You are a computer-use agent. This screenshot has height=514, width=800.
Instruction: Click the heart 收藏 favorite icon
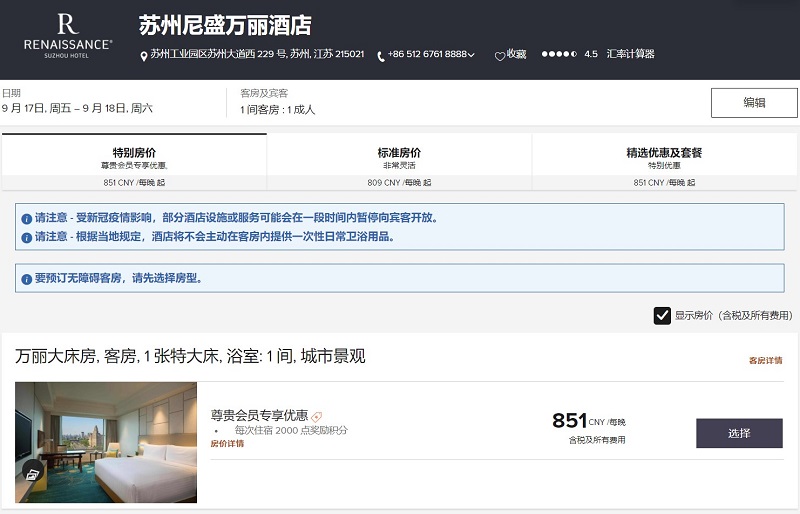500,56
